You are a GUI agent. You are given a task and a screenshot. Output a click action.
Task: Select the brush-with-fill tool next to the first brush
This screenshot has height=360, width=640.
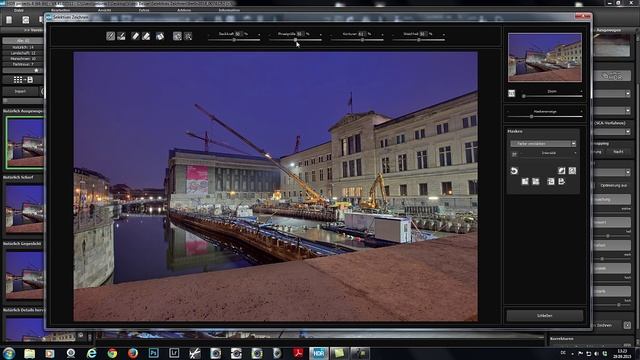pyautogui.click(x=121, y=36)
